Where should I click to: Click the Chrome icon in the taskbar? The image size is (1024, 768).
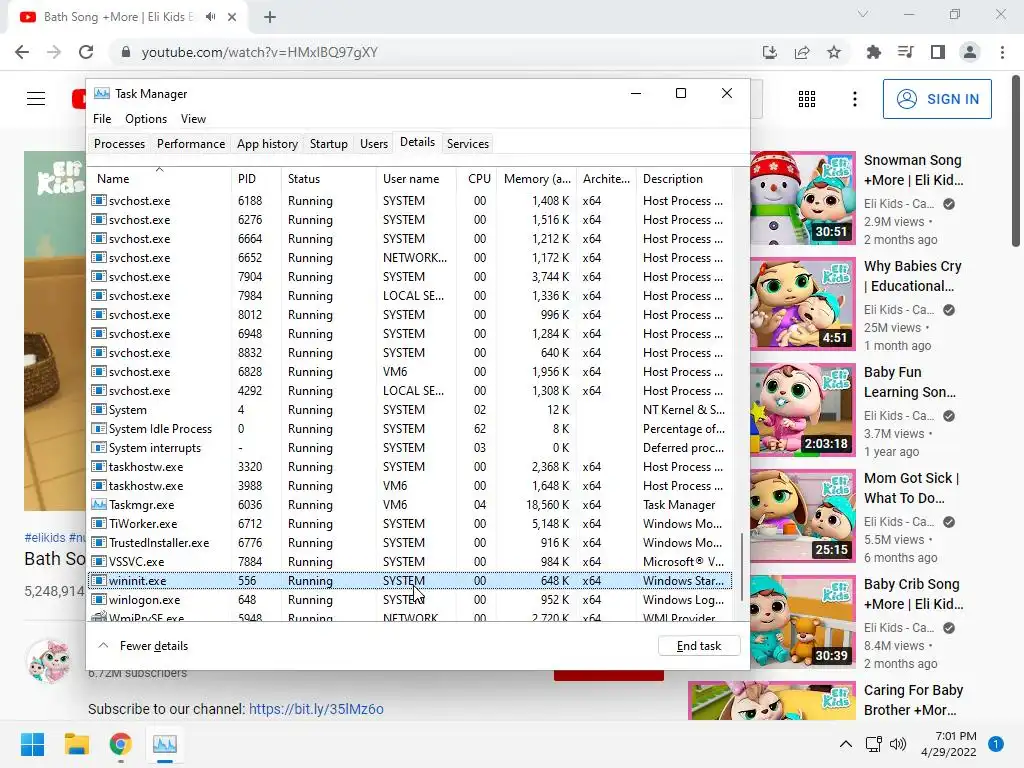coord(120,744)
